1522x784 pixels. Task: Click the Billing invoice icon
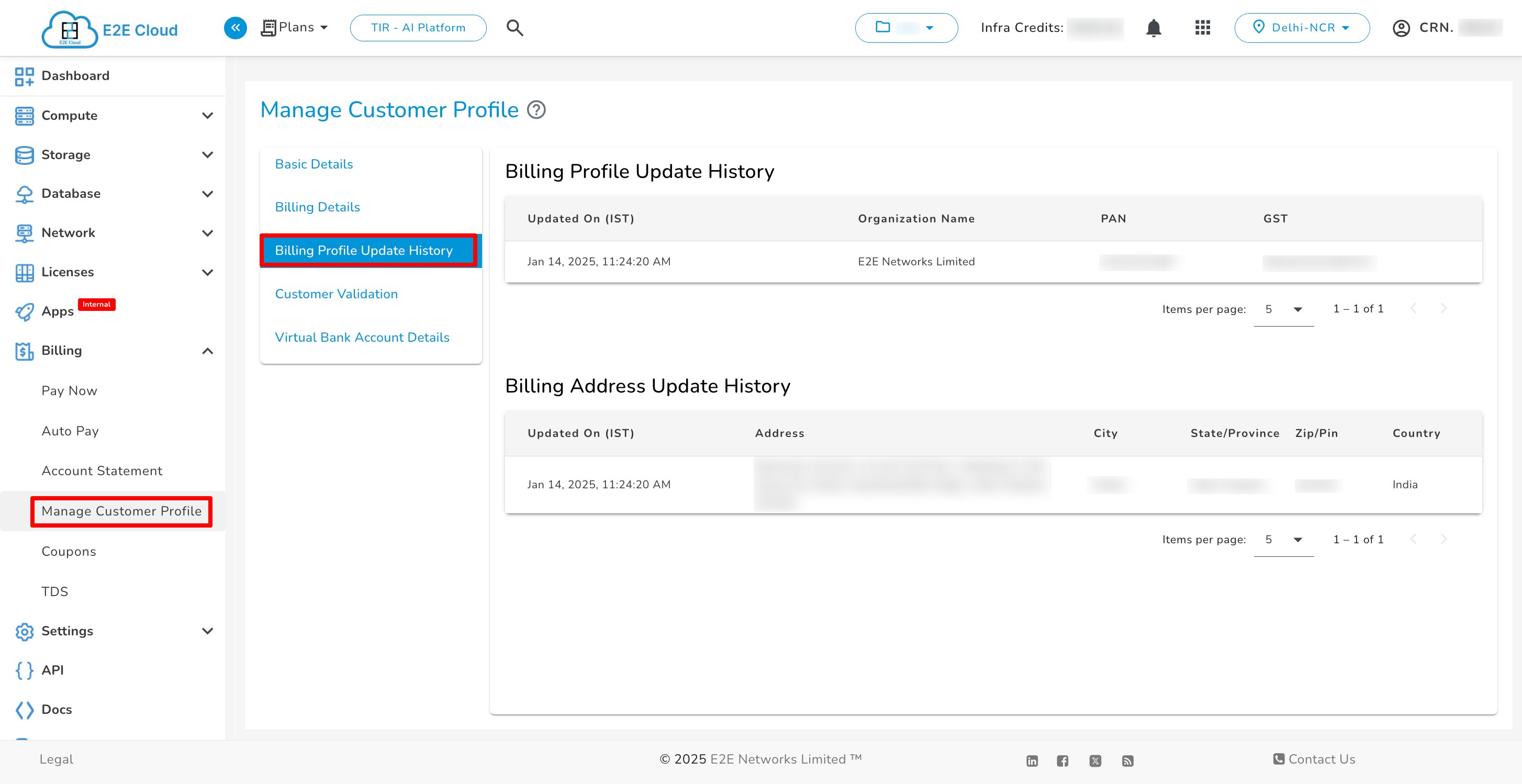pyautogui.click(x=24, y=351)
